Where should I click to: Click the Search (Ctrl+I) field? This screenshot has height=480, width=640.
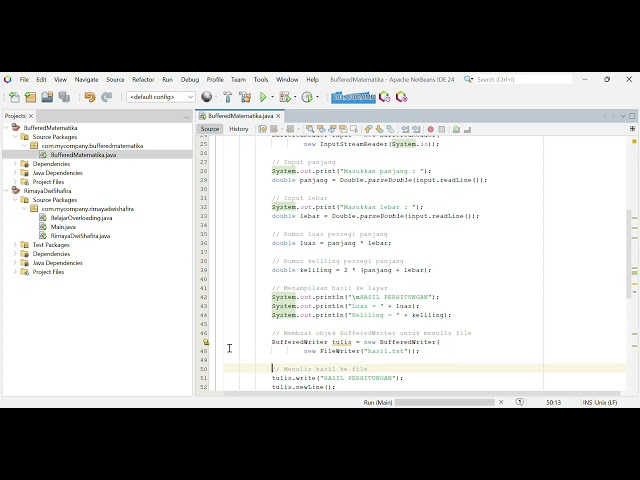tap(524, 80)
